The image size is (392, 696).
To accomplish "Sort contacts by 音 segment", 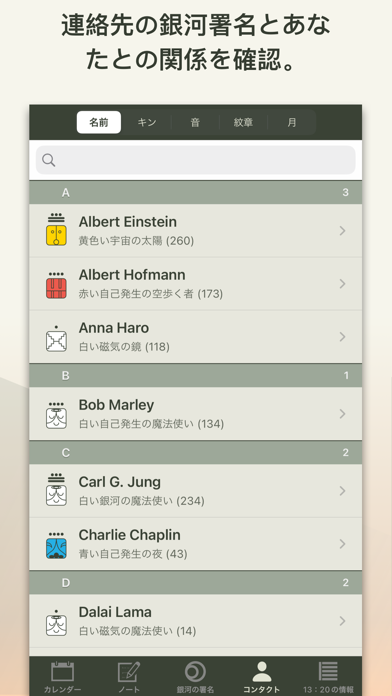I will point(195,123).
